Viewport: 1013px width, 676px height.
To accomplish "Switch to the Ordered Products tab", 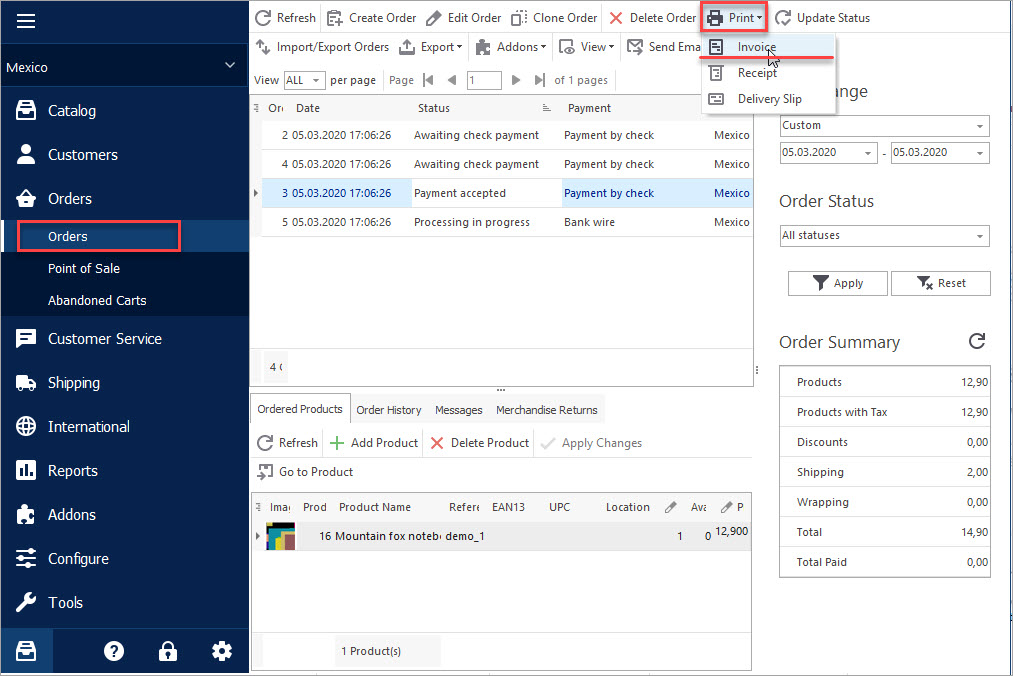I will [300, 409].
